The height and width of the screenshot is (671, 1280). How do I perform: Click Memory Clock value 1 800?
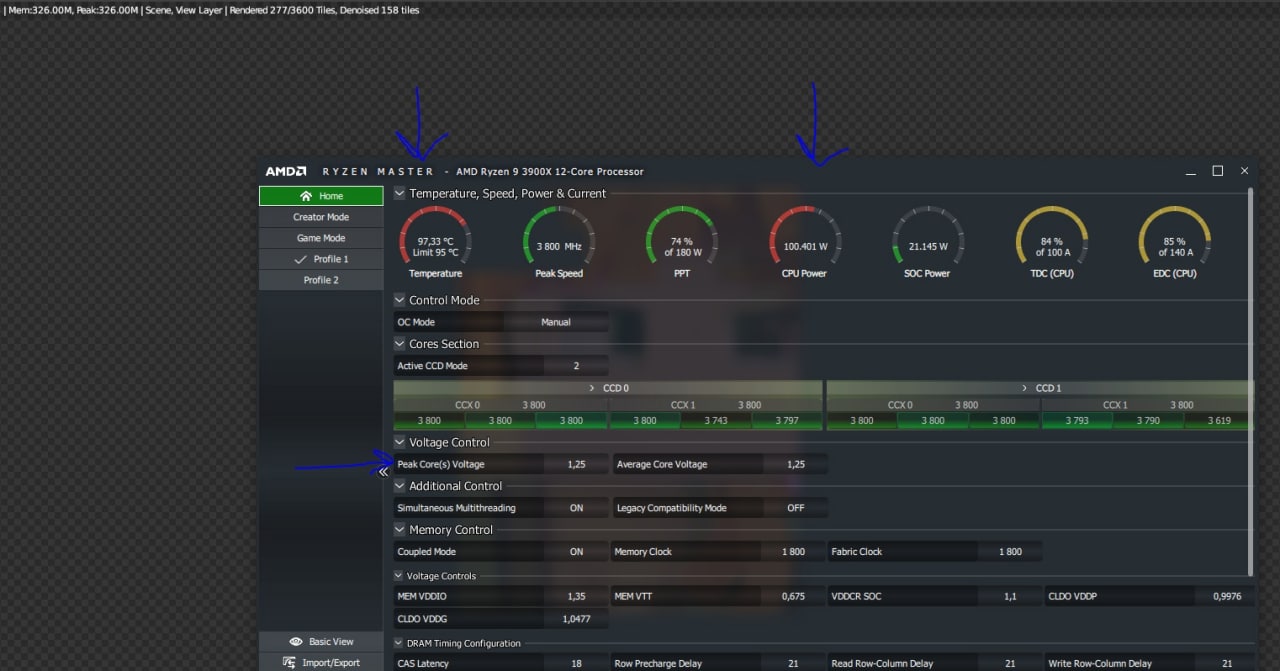tap(793, 552)
